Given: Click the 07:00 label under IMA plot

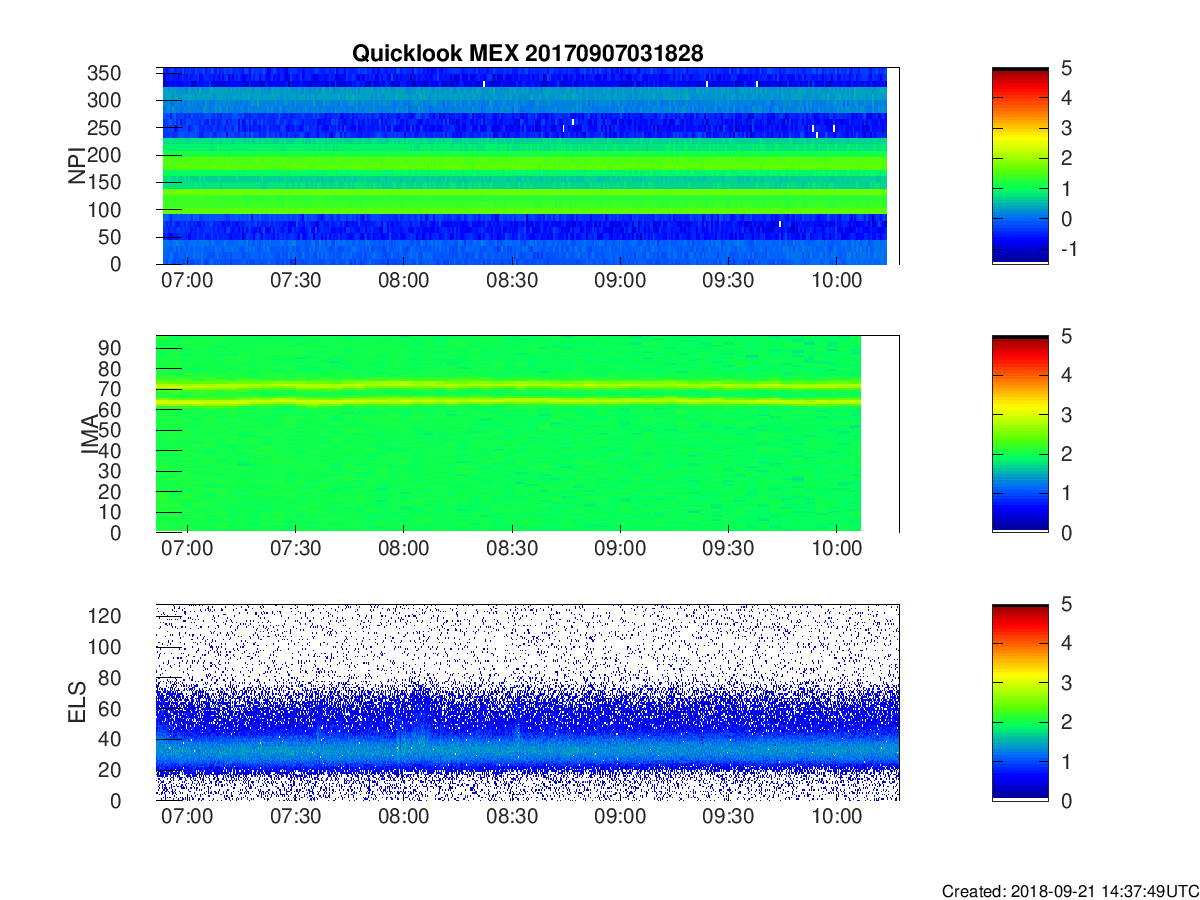Looking at the screenshot, I should 187,549.
